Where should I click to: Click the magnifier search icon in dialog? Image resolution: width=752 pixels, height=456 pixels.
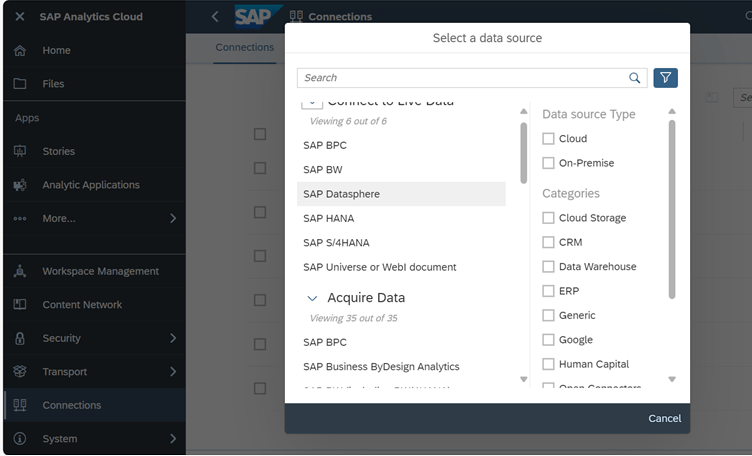634,78
